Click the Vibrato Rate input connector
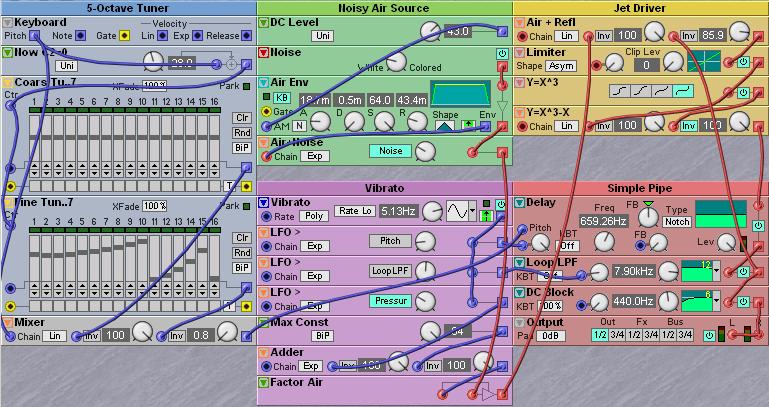769x407 pixels. (266, 216)
